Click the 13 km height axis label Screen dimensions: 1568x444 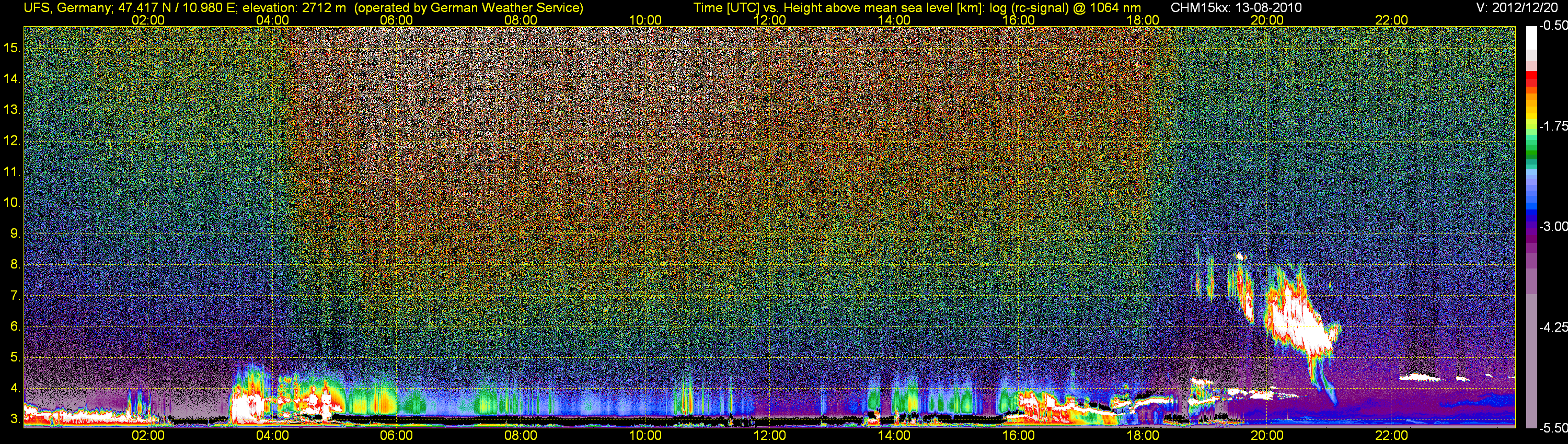[x=12, y=110]
